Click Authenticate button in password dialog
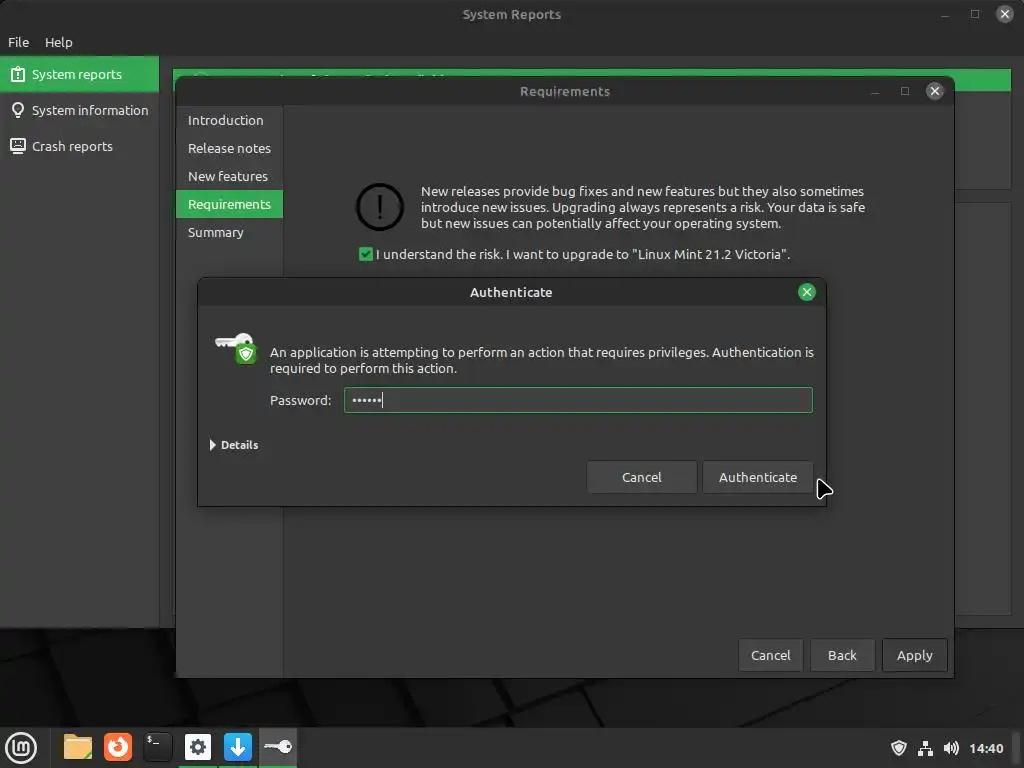 click(x=758, y=477)
